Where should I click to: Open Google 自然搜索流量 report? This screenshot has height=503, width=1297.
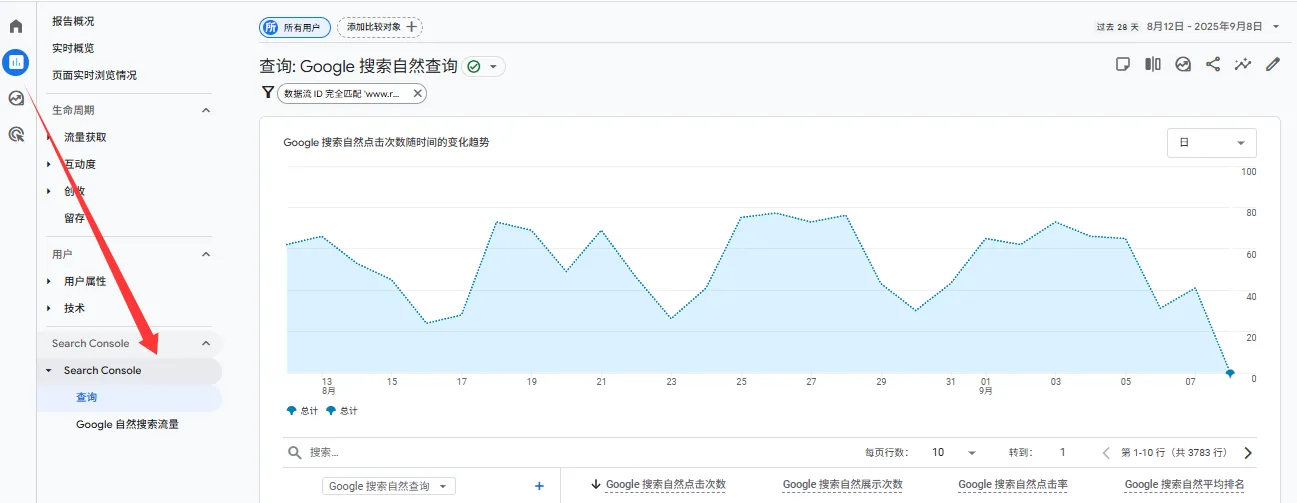[128, 424]
